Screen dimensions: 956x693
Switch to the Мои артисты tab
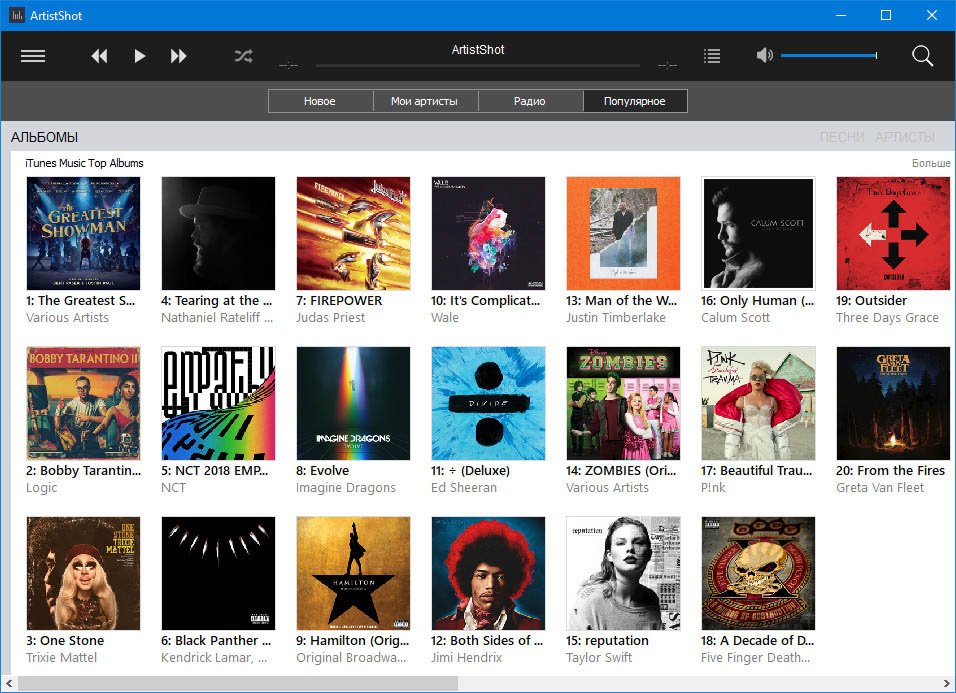click(425, 101)
